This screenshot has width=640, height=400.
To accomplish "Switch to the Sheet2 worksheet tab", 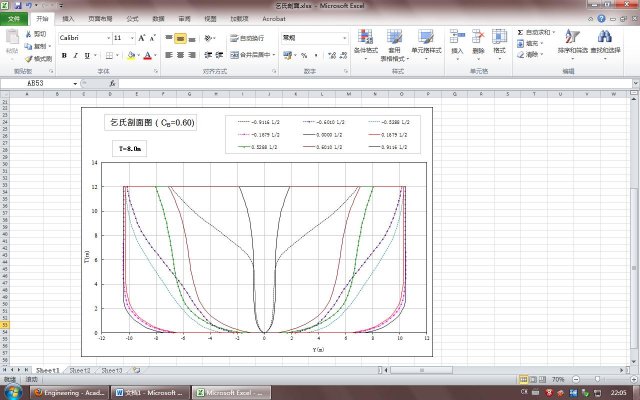I will click(79, 370).
